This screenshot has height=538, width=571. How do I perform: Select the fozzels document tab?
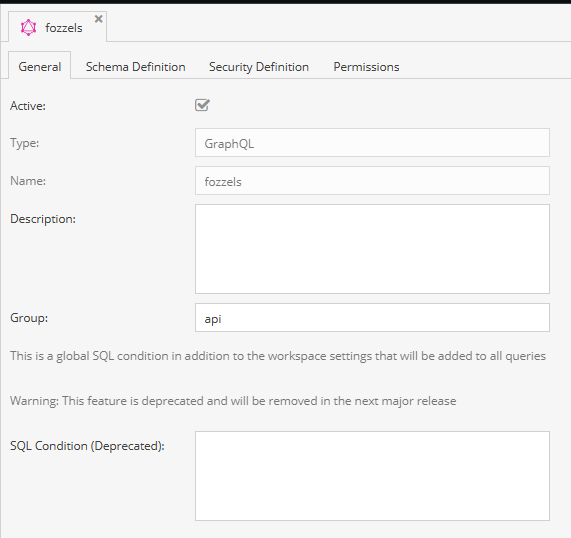[x=58, y=27]
